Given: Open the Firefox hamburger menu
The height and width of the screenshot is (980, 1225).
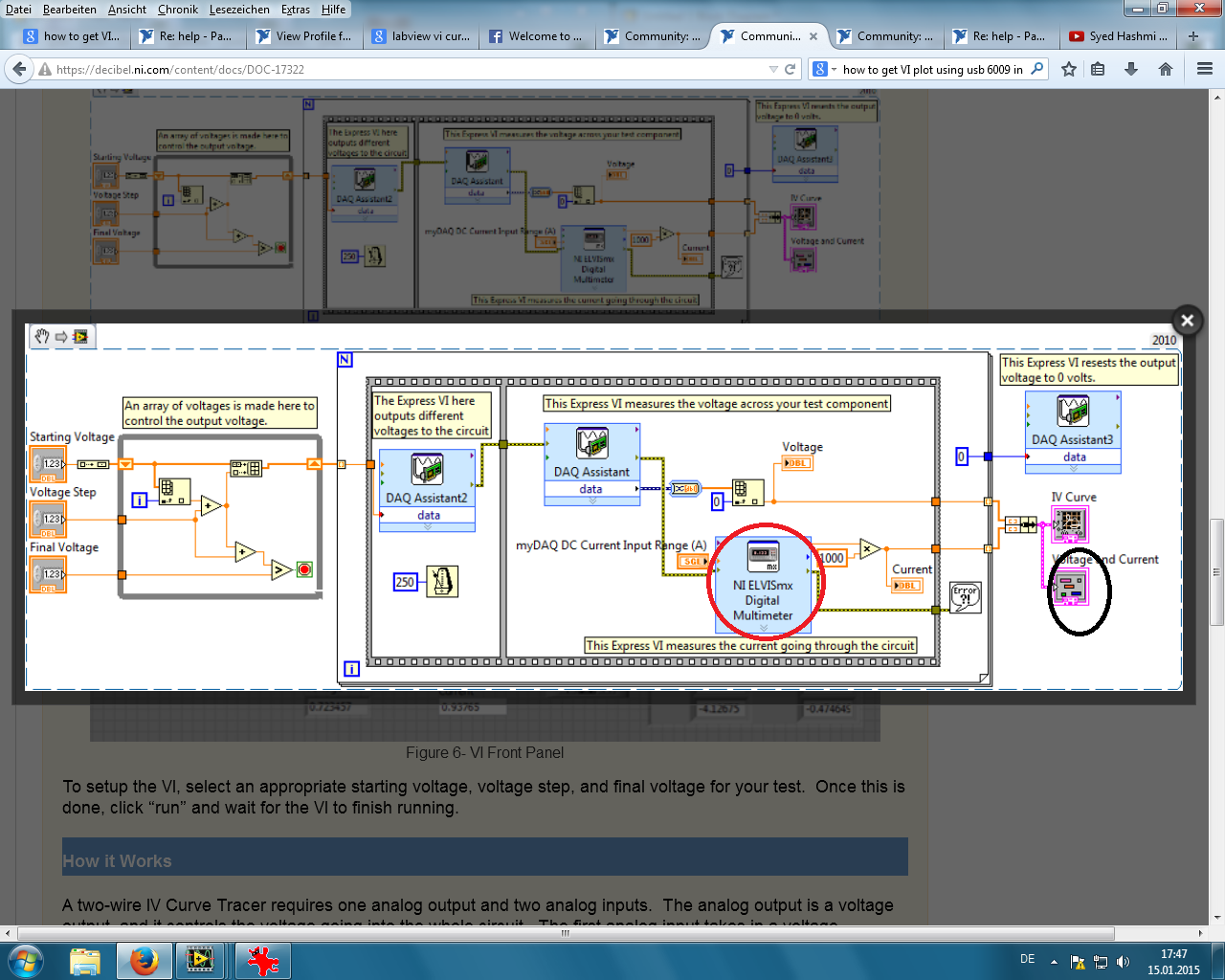Looking at the screenshot, I should [1205, 69].
